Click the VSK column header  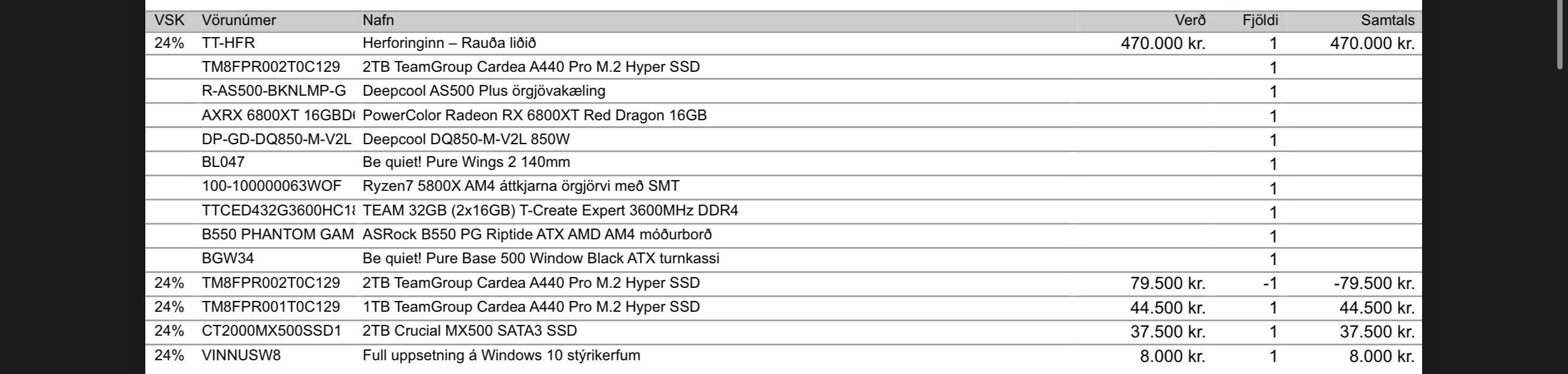pos(169,20)
